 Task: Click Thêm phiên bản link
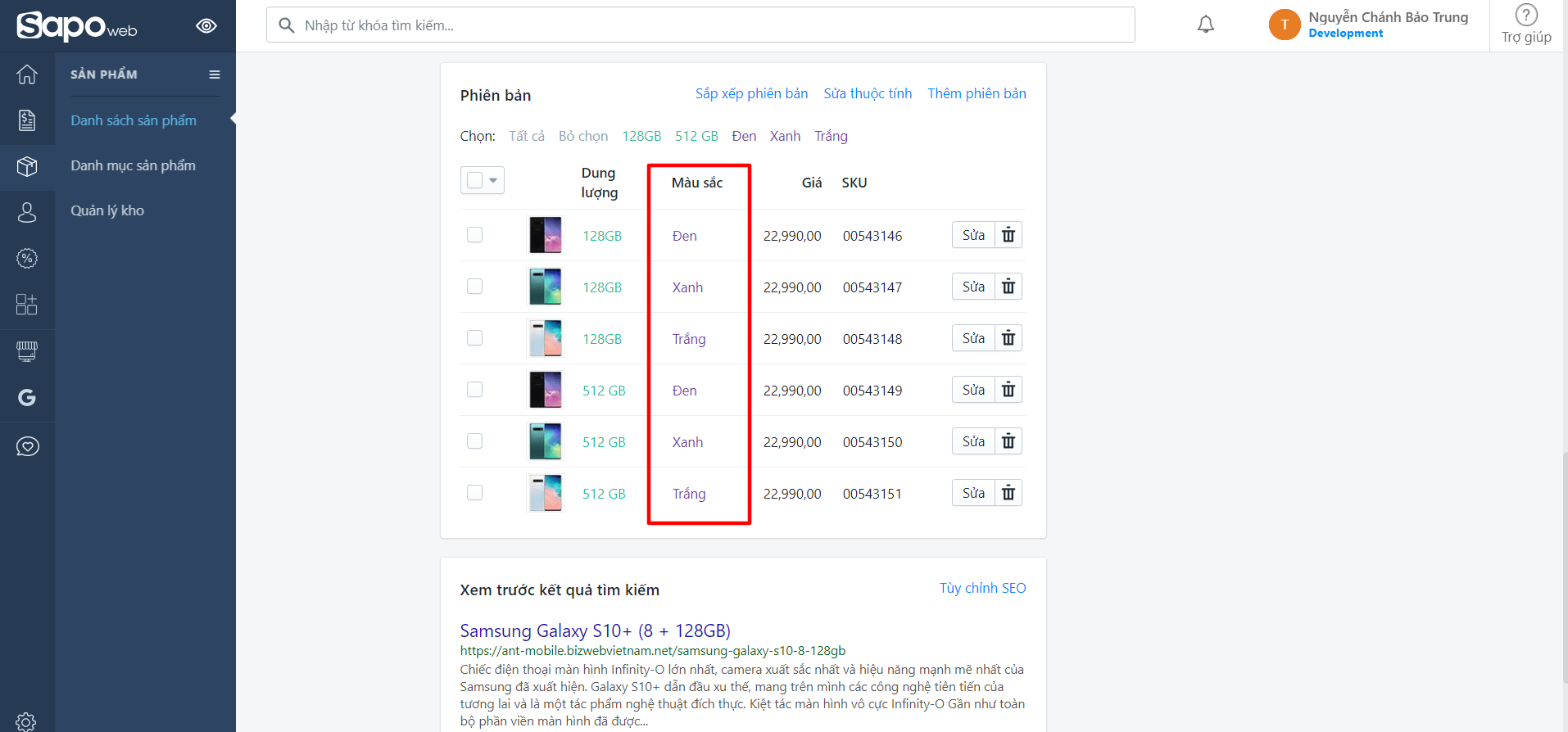[x=977, y=93]
